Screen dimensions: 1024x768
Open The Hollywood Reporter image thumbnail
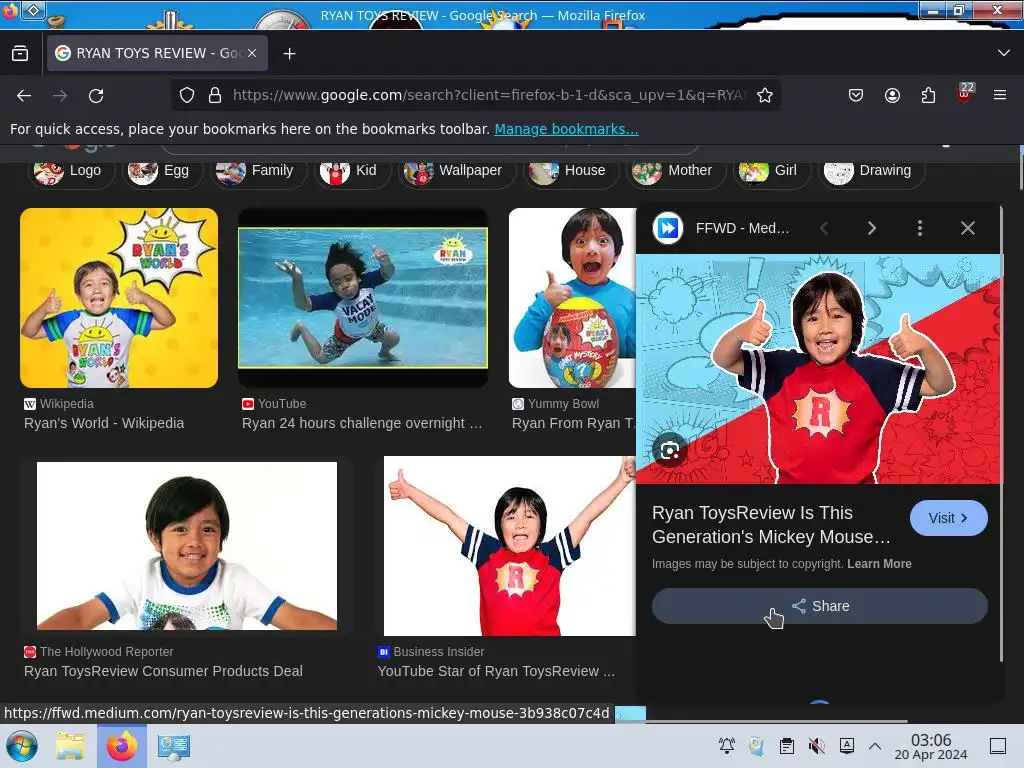click(x=187, y=546)
